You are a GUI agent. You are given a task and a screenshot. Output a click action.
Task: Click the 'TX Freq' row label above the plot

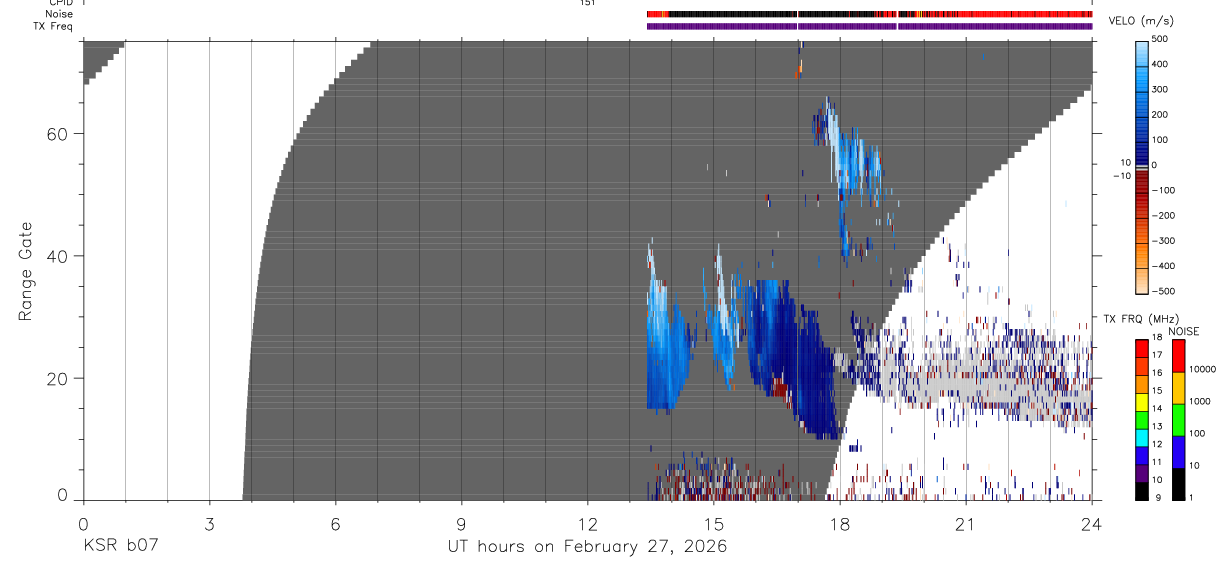tap(52, 26)
